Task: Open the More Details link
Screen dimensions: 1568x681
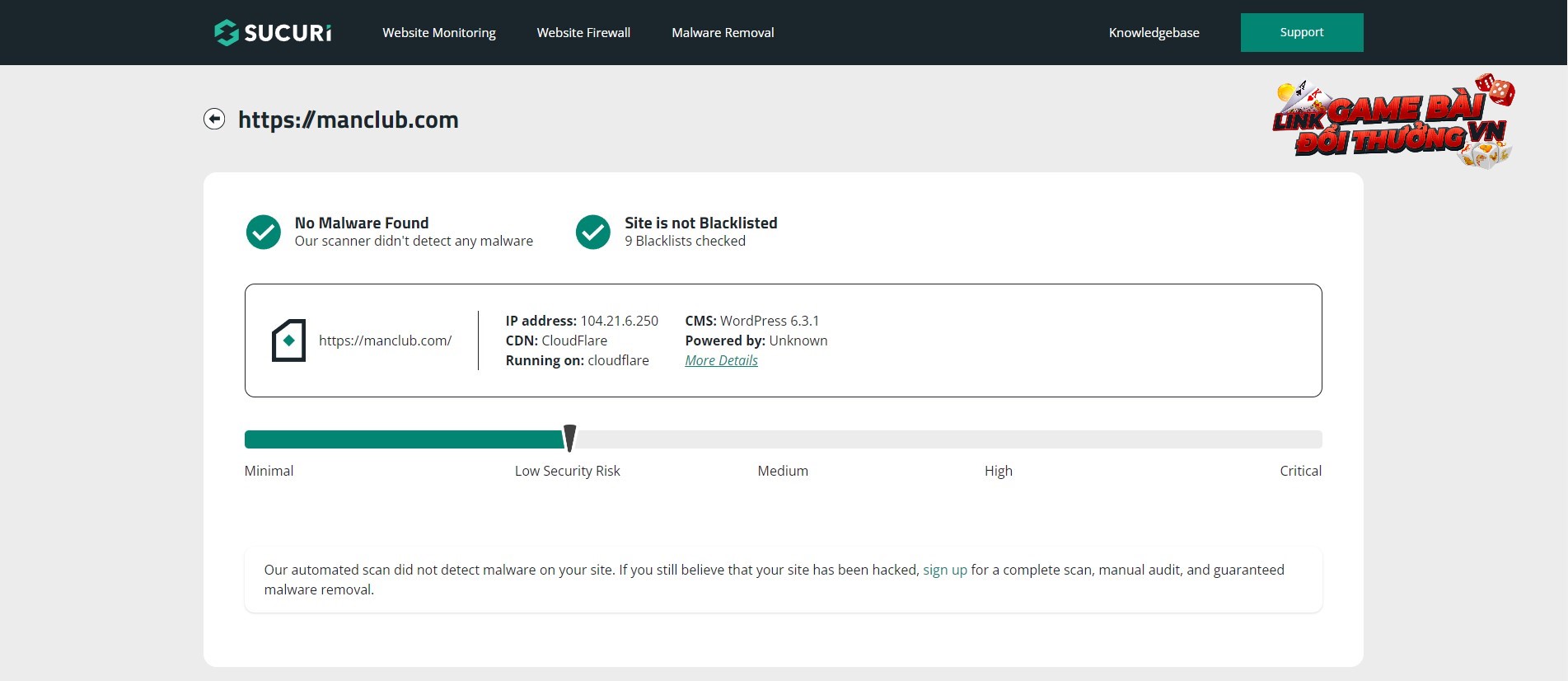Action: [721, 360]
